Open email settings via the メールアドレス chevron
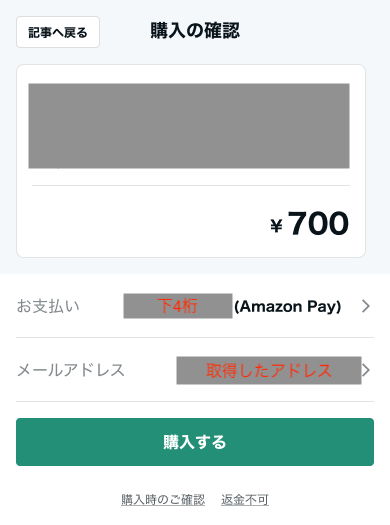 tap(366, 370)
